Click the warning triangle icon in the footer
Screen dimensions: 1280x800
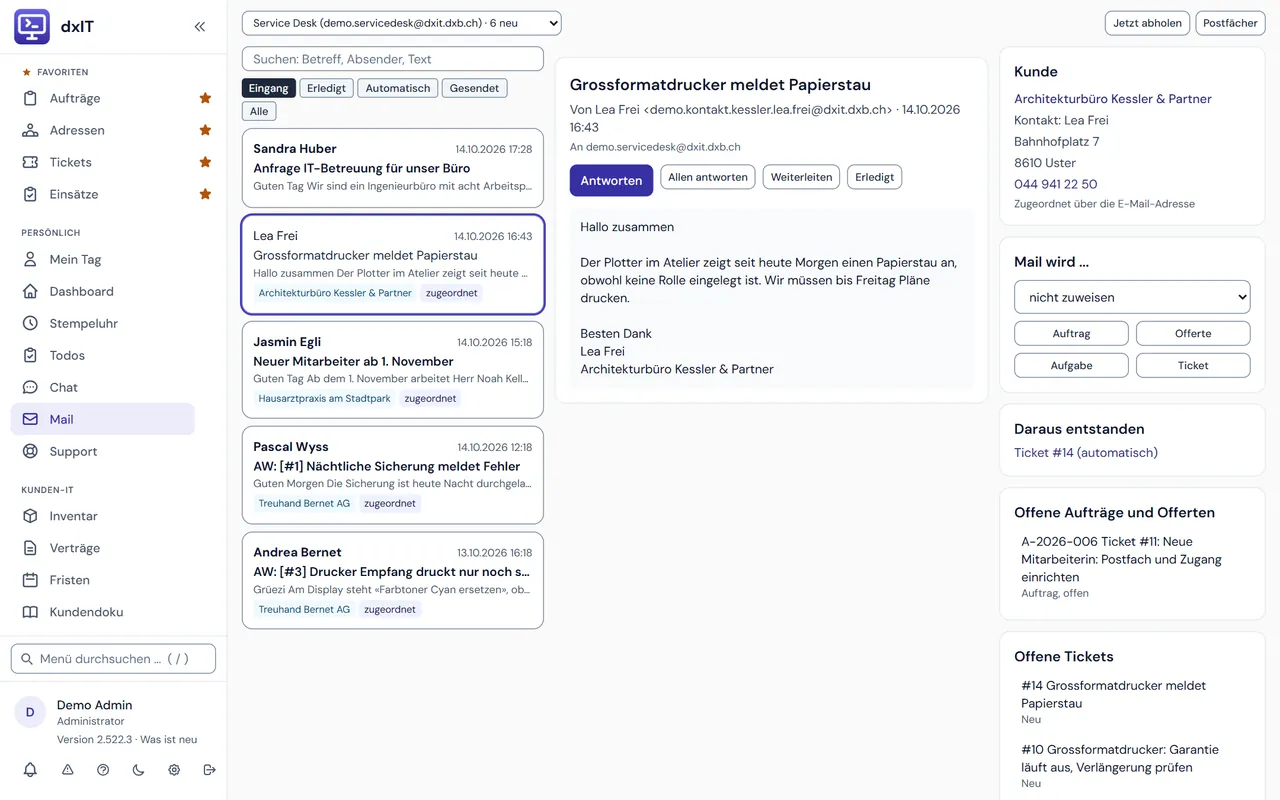click(67, 770)
